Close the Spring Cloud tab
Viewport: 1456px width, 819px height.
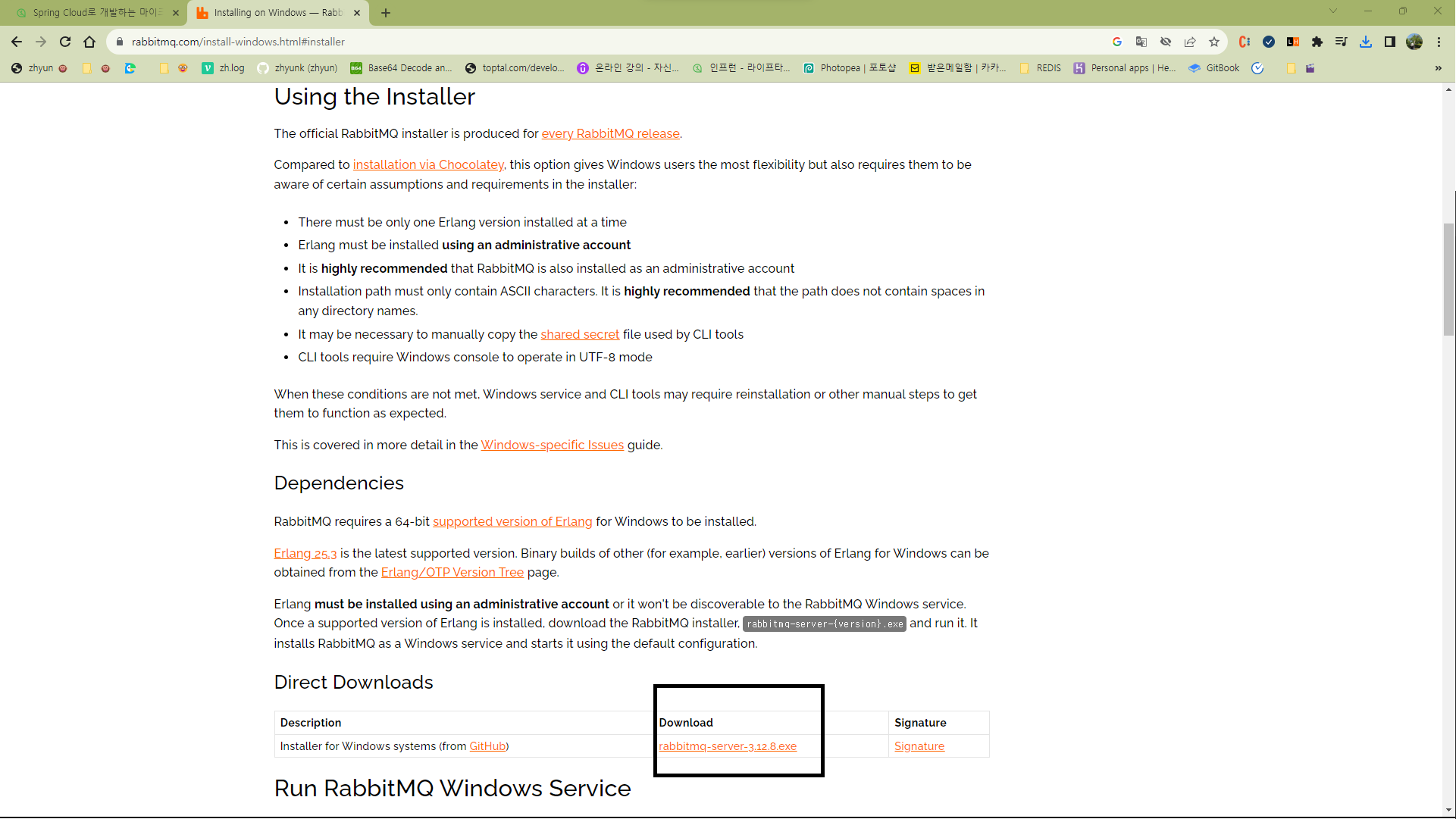[176, 13]
